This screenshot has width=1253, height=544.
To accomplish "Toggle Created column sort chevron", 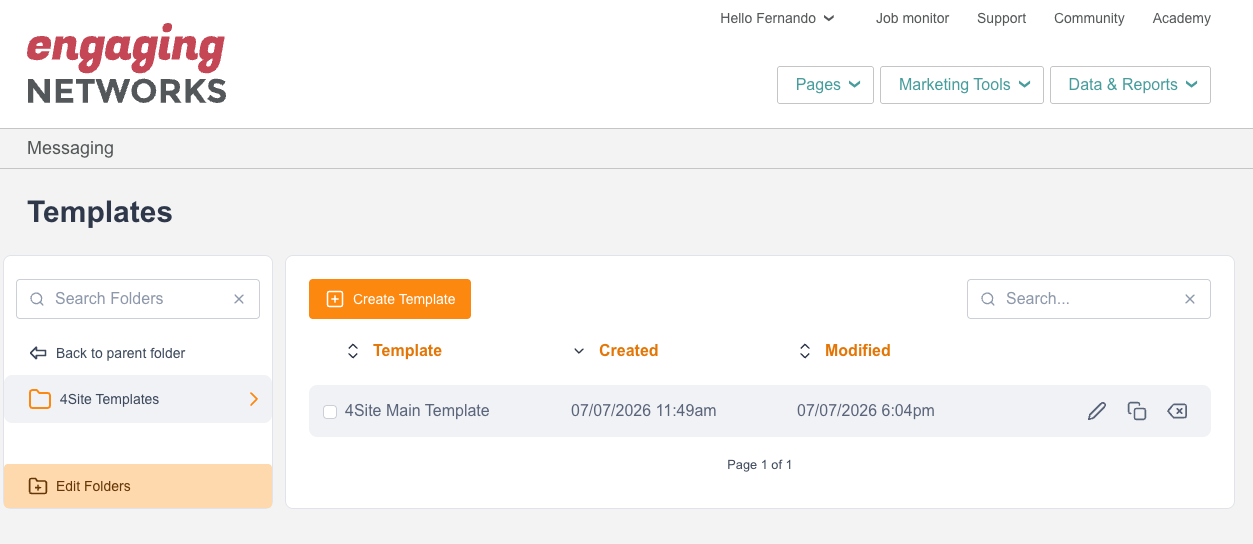I will [578, 351].
